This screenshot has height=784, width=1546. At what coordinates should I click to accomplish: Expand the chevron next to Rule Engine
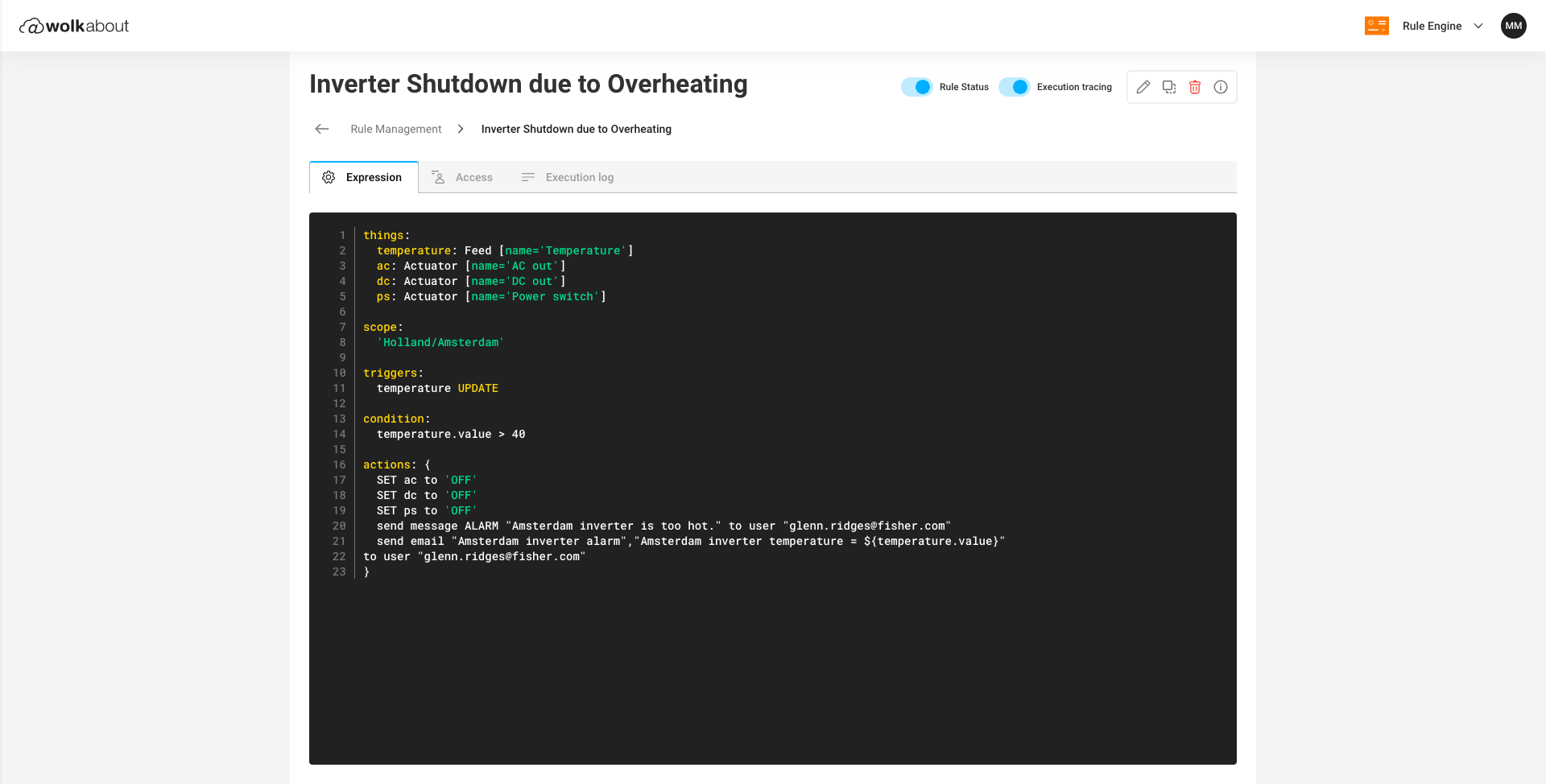1478,26
